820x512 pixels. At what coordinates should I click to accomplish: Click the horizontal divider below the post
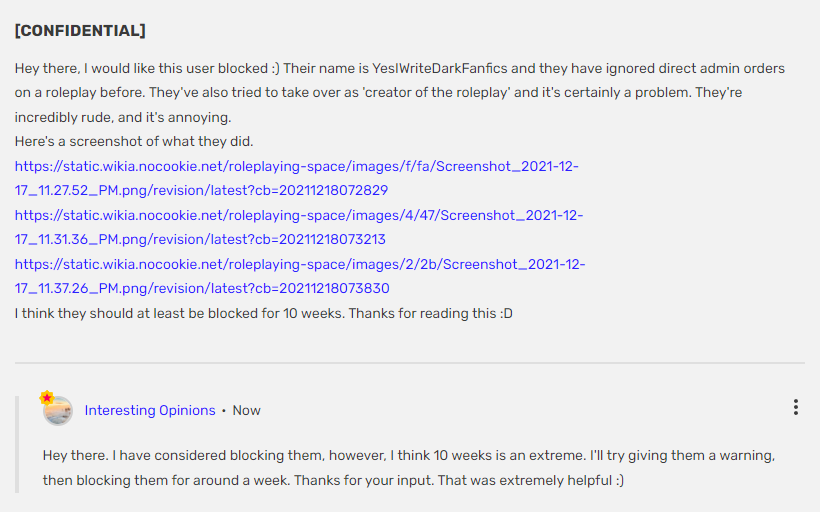(410, 362)
